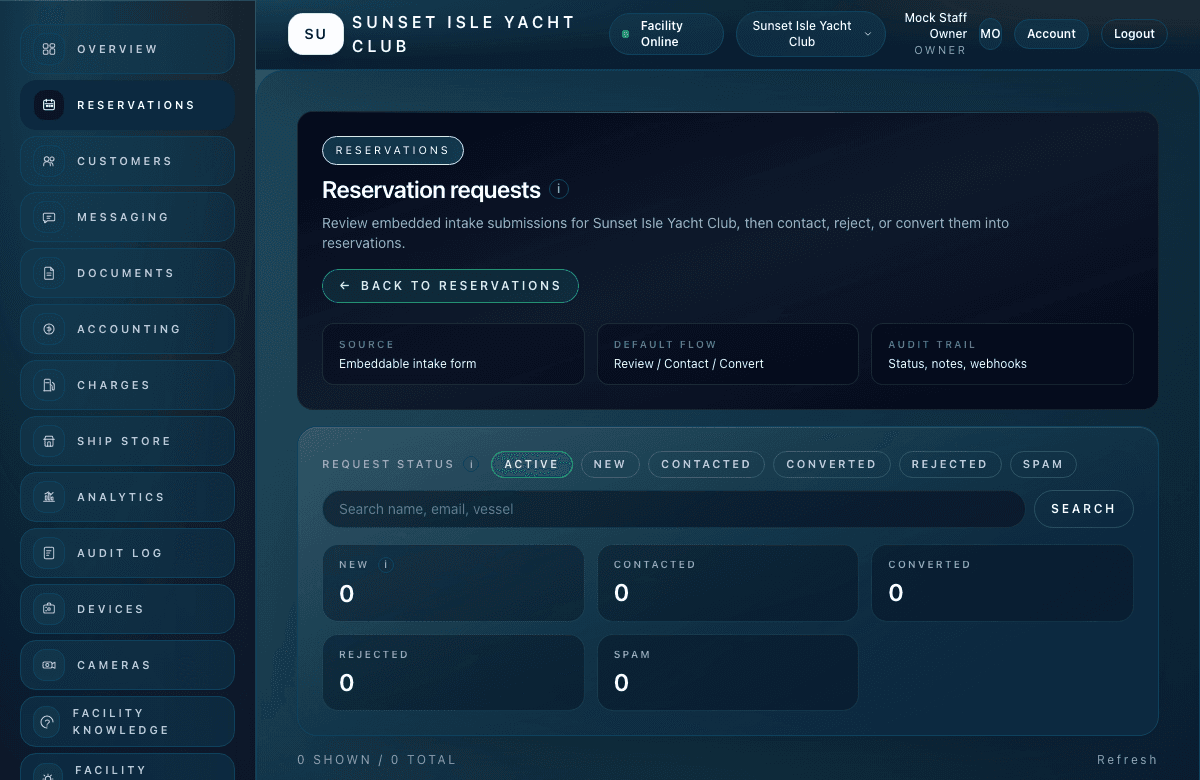Screen dimensions: 1200x780
Task: Open Accounting from the sidebar
Action: (x=127, y=329)
